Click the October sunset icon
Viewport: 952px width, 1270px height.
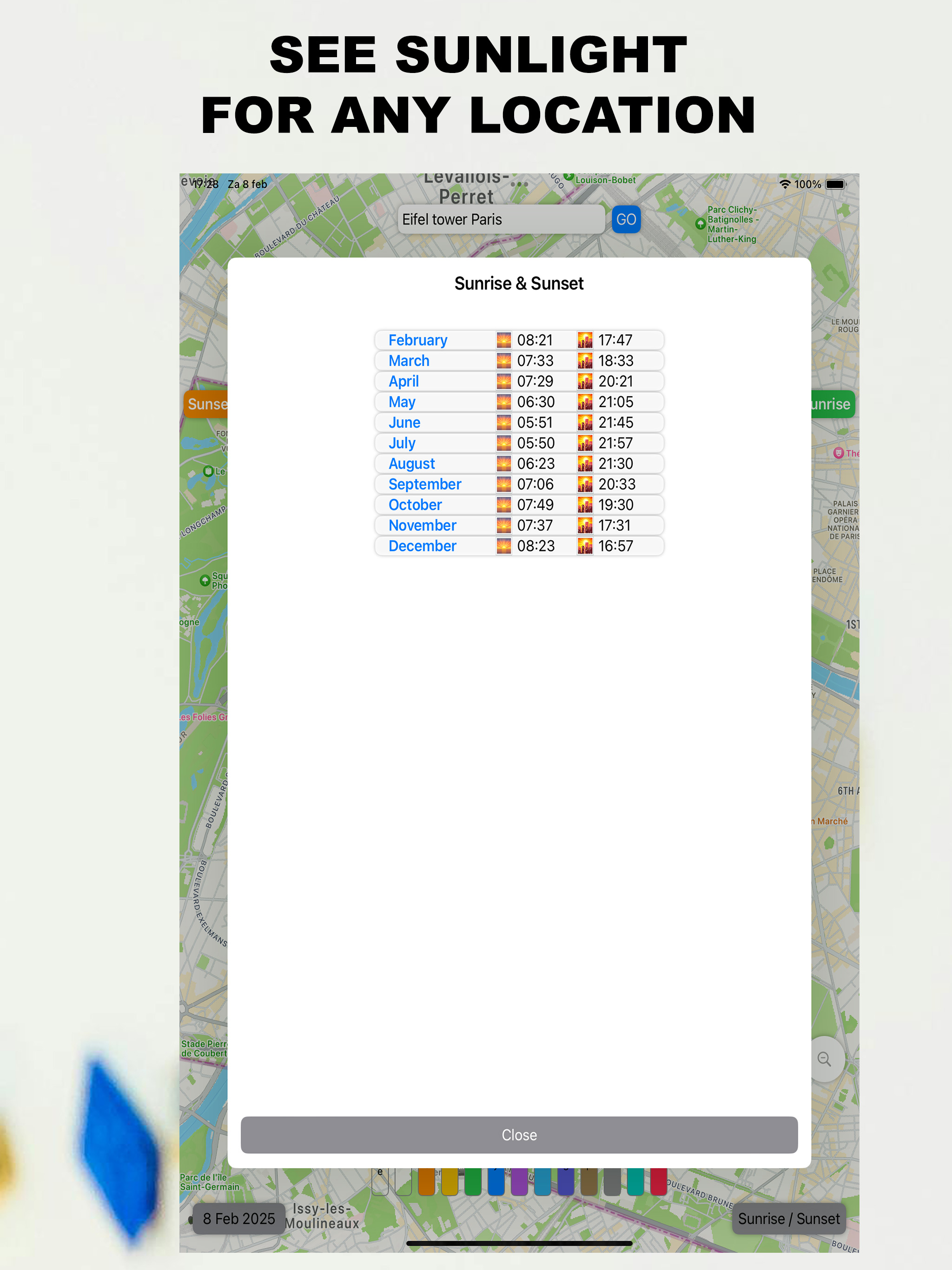pyautogui.click(x=584, y=505)
